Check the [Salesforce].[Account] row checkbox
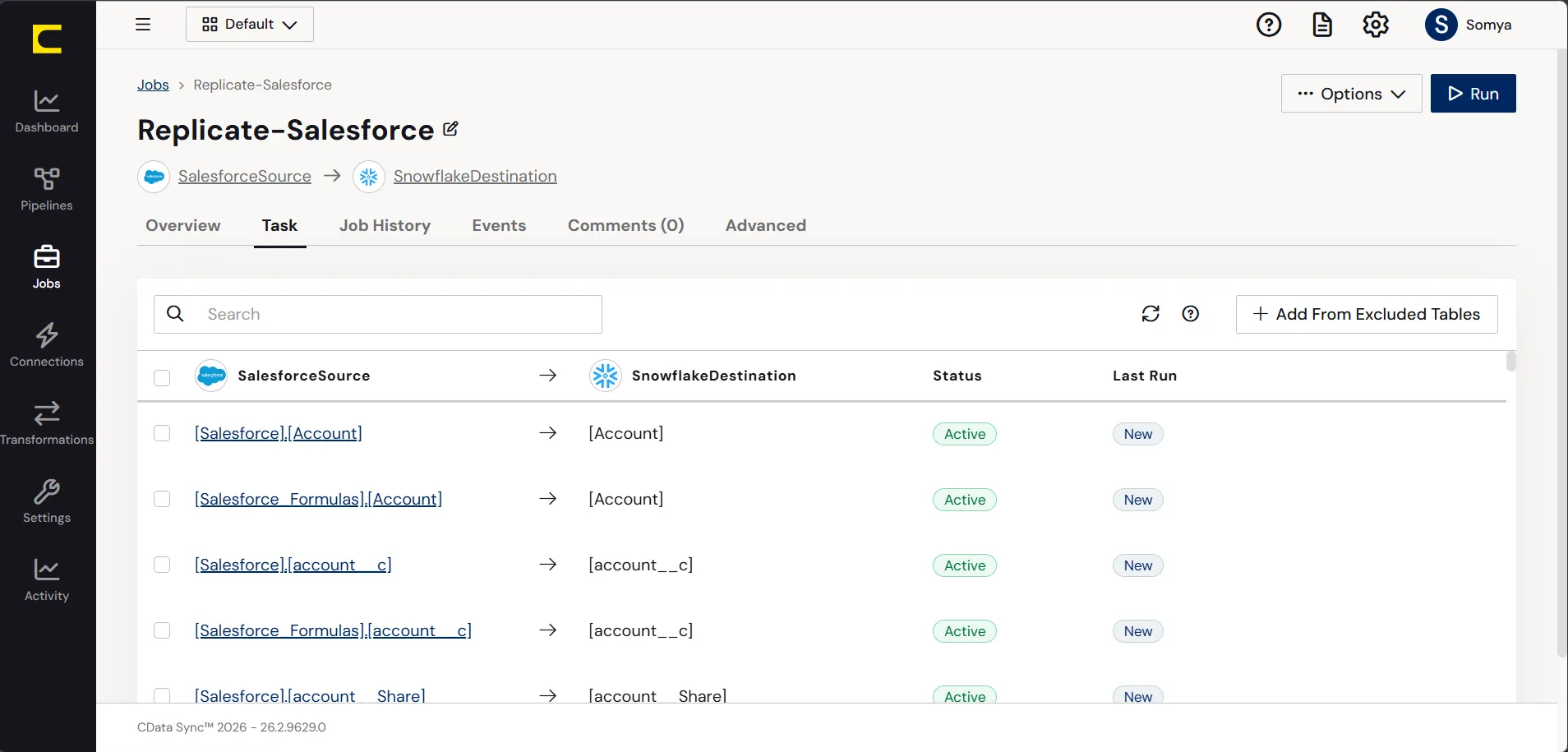Viewport: 1568px width, 752px height. pos(162,433)
